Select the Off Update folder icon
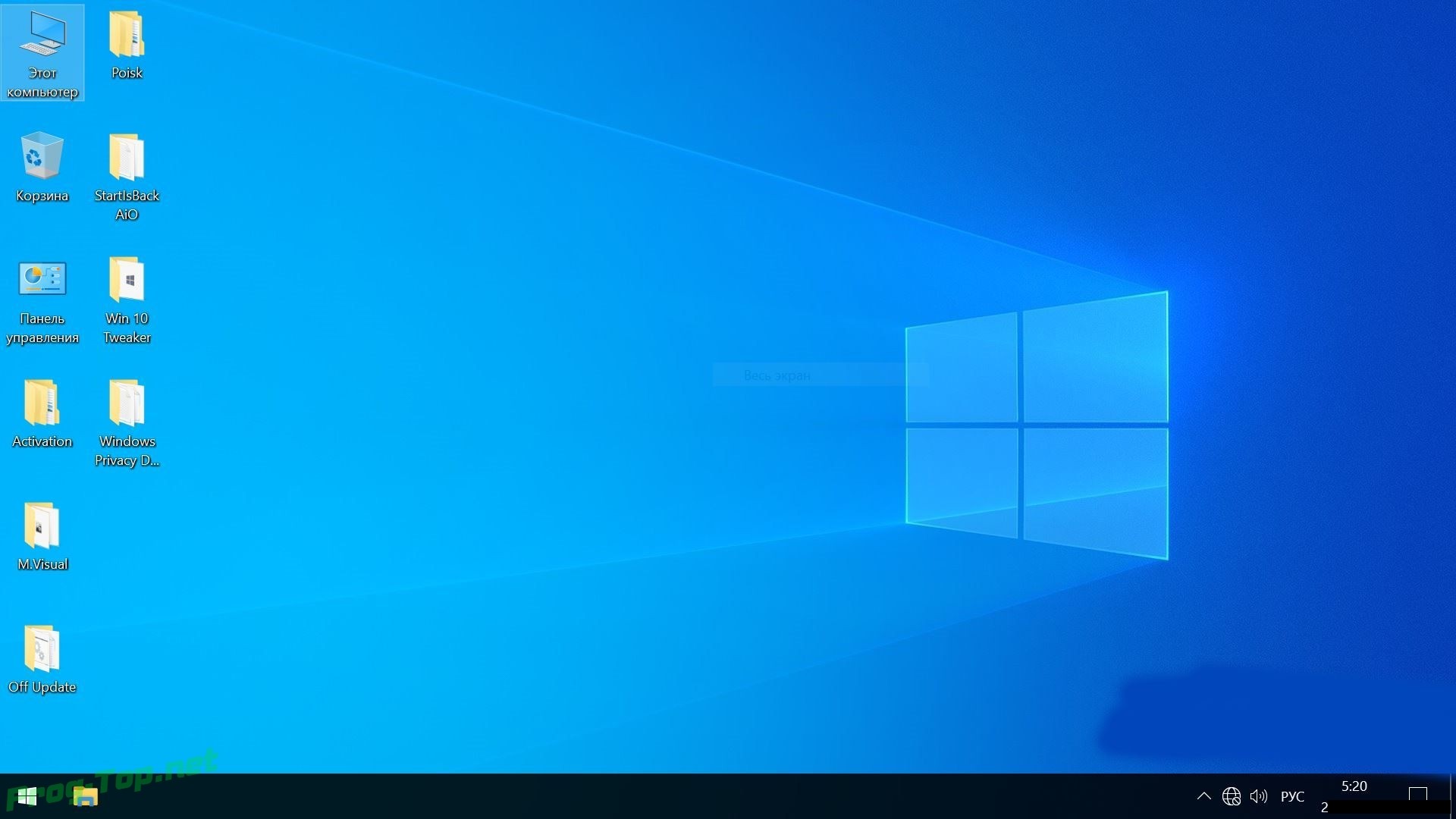The width and height of the screenshot is (1456, 819). [42, 658]
